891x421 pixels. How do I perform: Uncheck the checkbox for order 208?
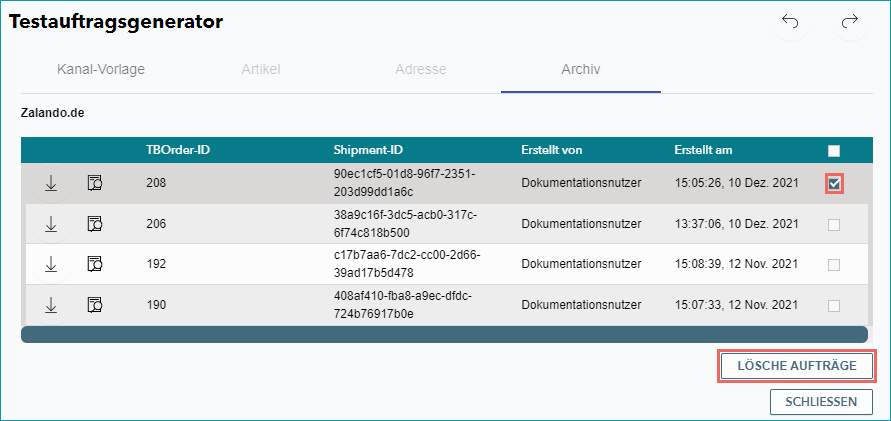point(834,184)
